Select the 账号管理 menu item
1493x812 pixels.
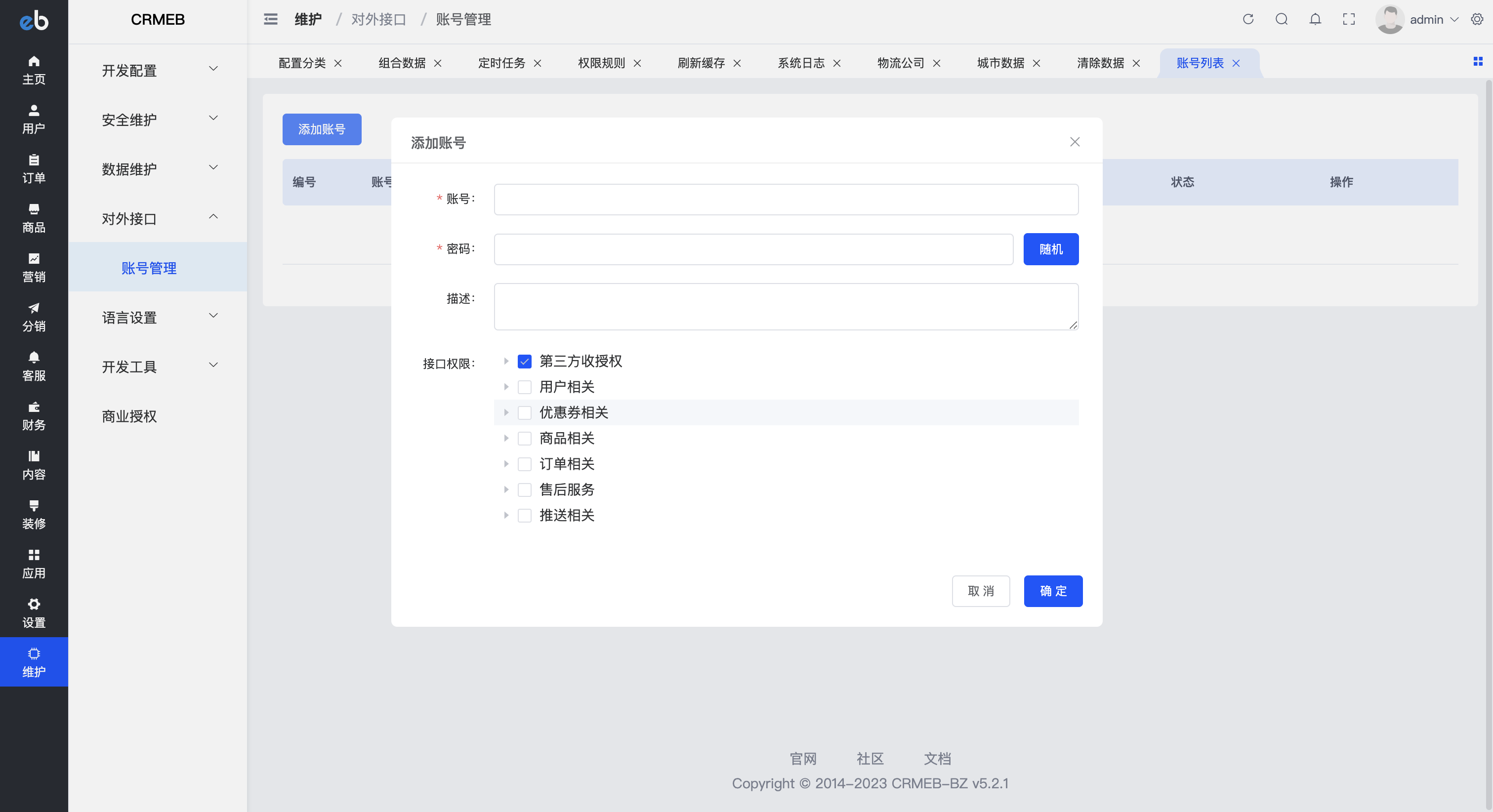coord(158,268)
